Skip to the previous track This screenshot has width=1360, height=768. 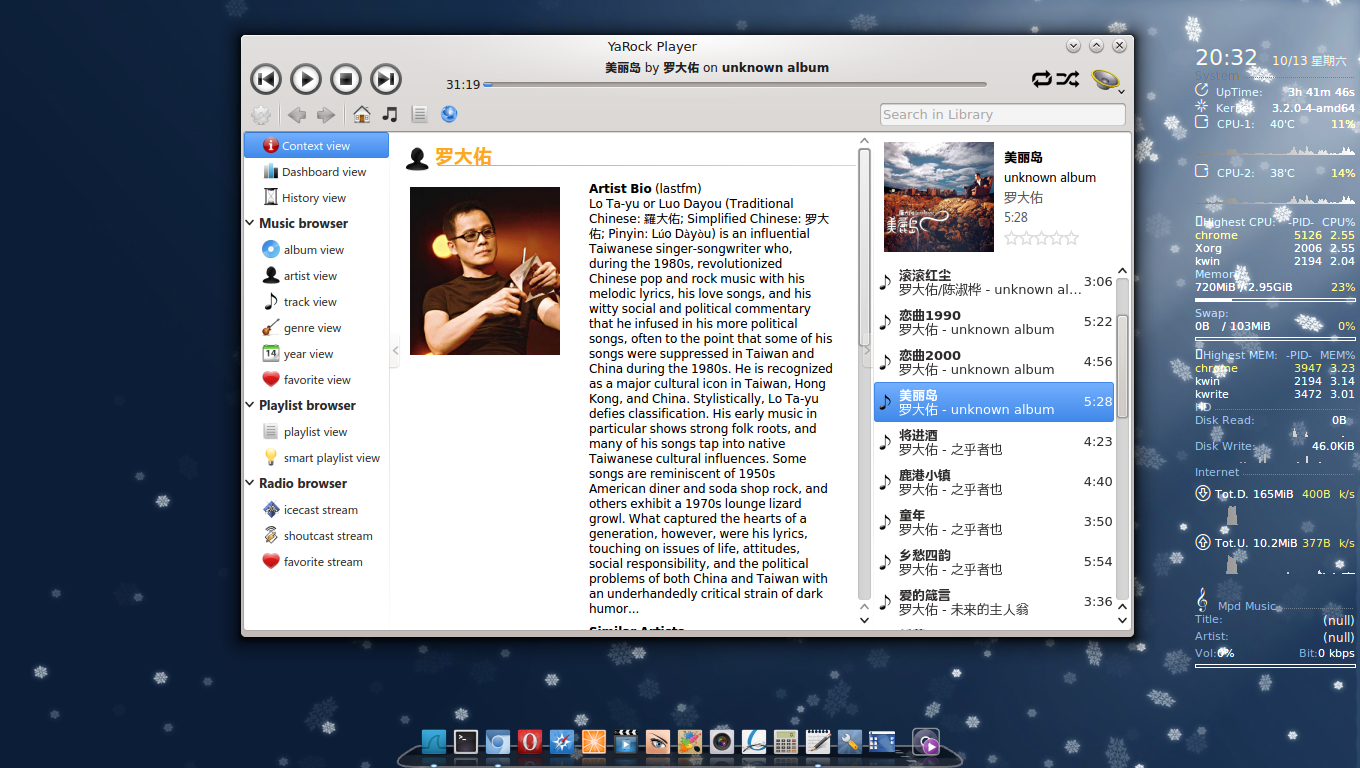(x=265, y=79)
